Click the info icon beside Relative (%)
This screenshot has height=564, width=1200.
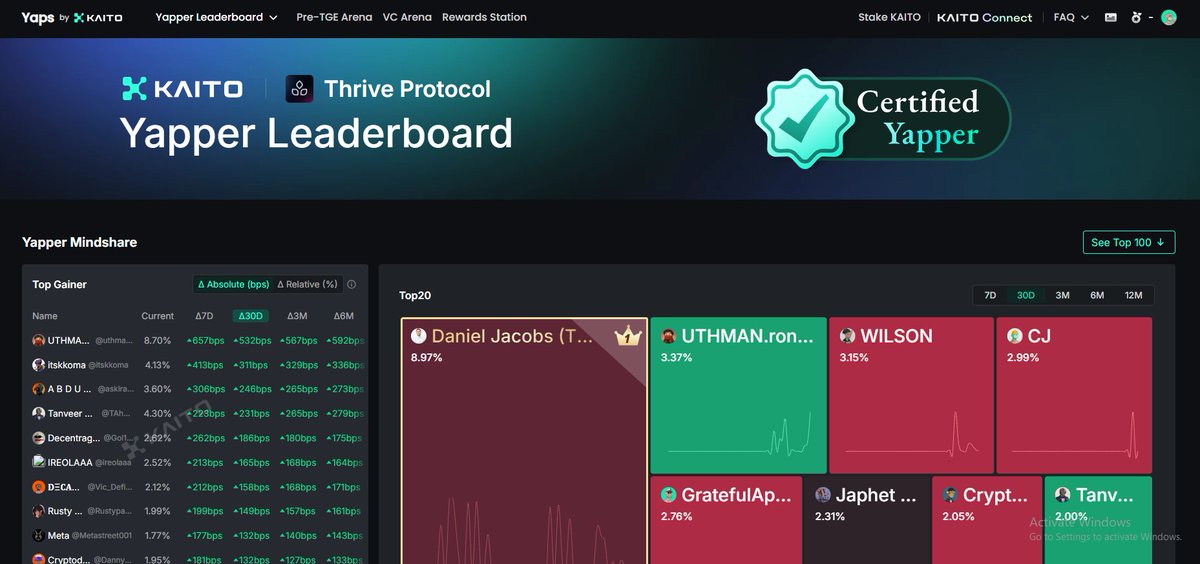(x=351, y=284)
